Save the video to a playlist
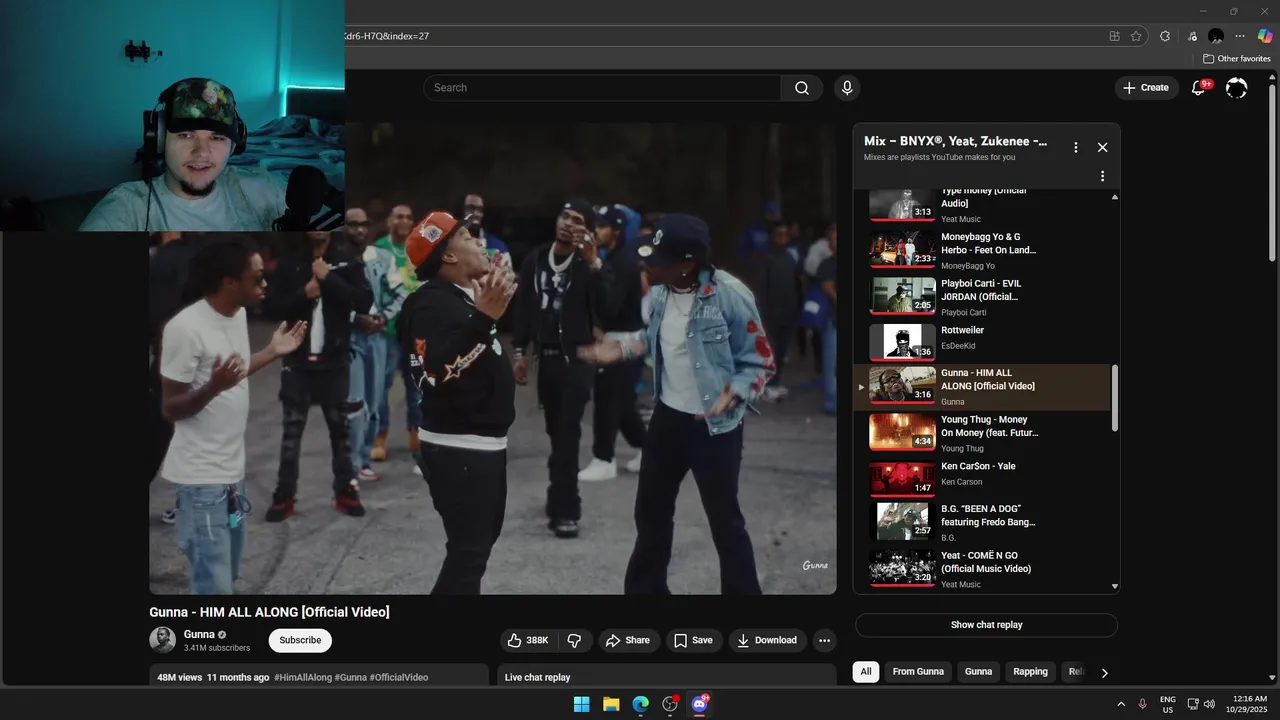 click(693, 640)
